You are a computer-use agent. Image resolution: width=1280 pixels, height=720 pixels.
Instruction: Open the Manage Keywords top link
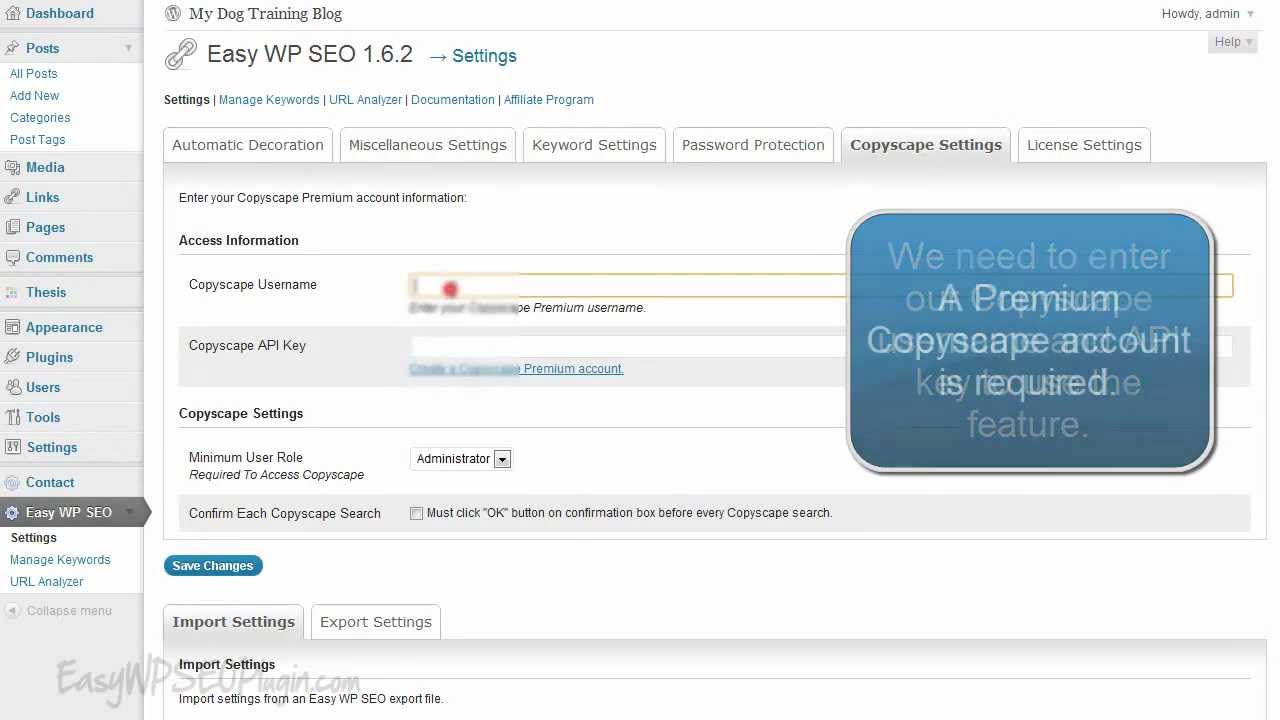(269, 100)
